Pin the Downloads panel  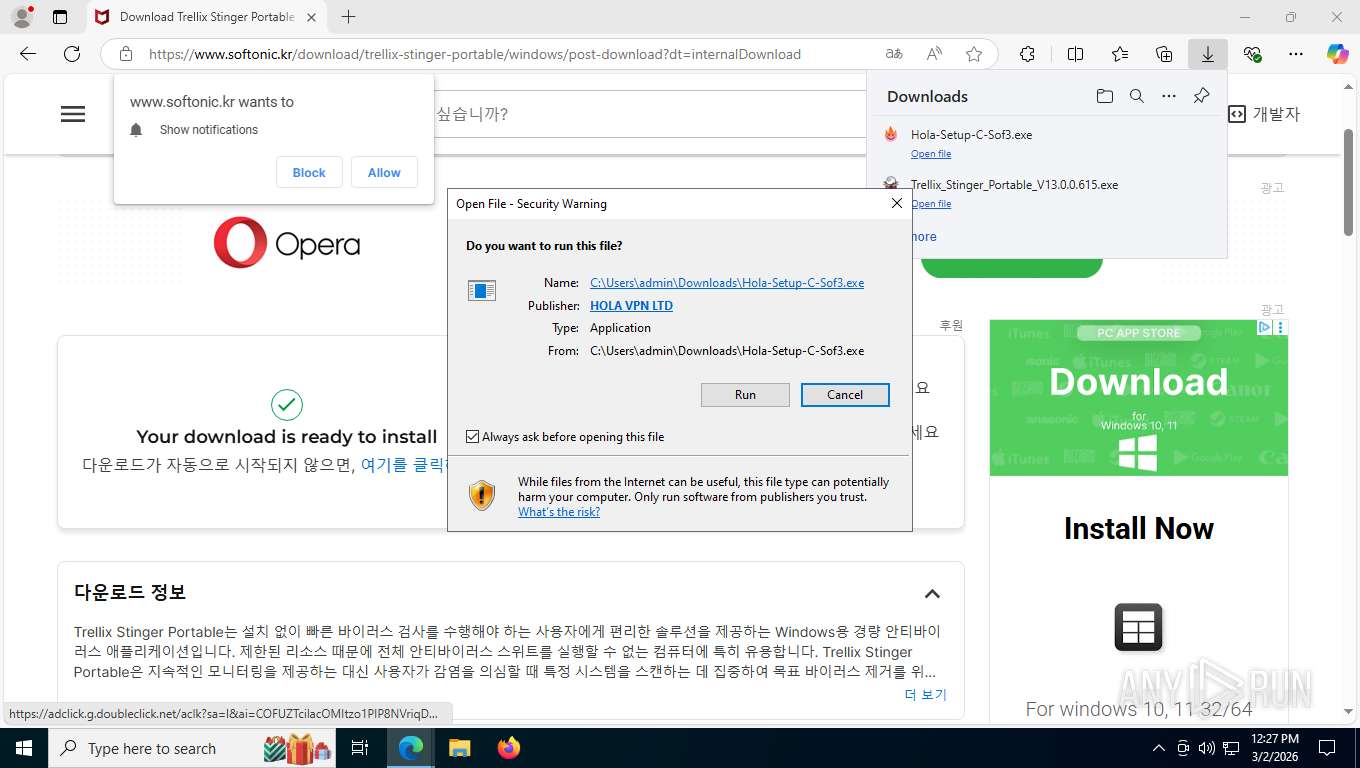tap(1202, 96)
